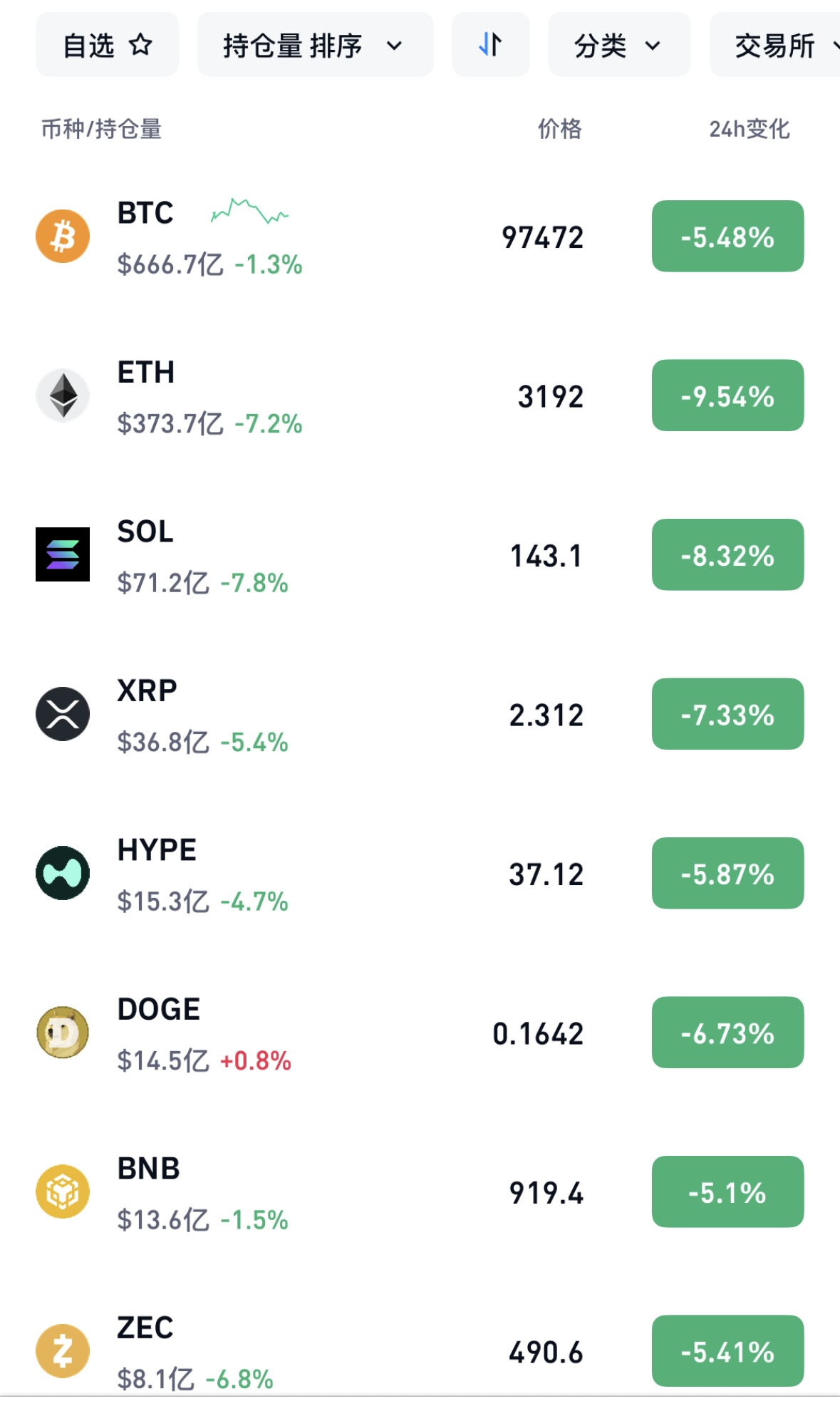Click the 币种/持仓量 column header
This screenshot has height=1401, width=840.
(x=101, y=129)
